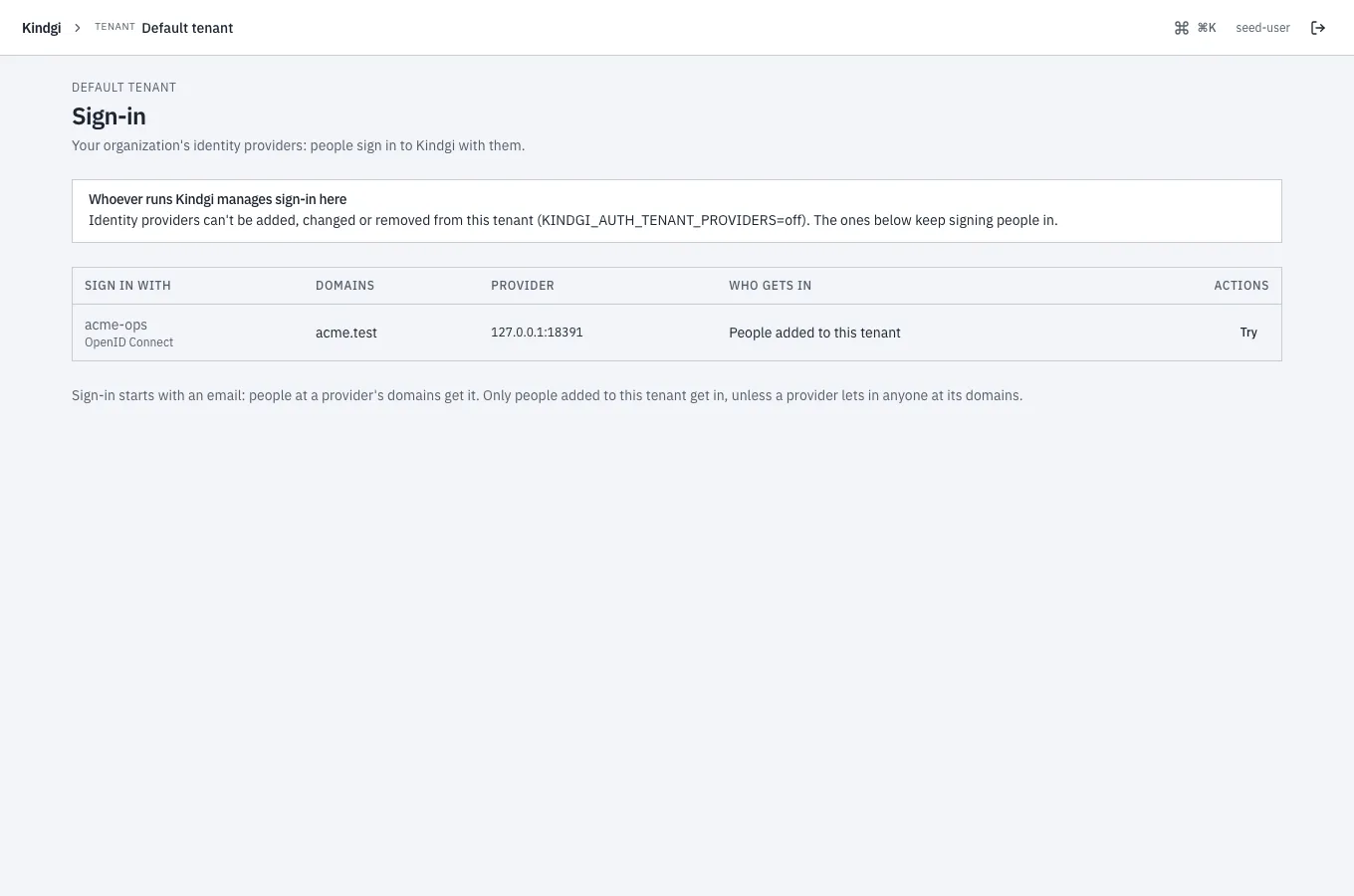The width and height of the screenshot is (1354, 896).
Task: Click the Domains column header
Action: 345,286
